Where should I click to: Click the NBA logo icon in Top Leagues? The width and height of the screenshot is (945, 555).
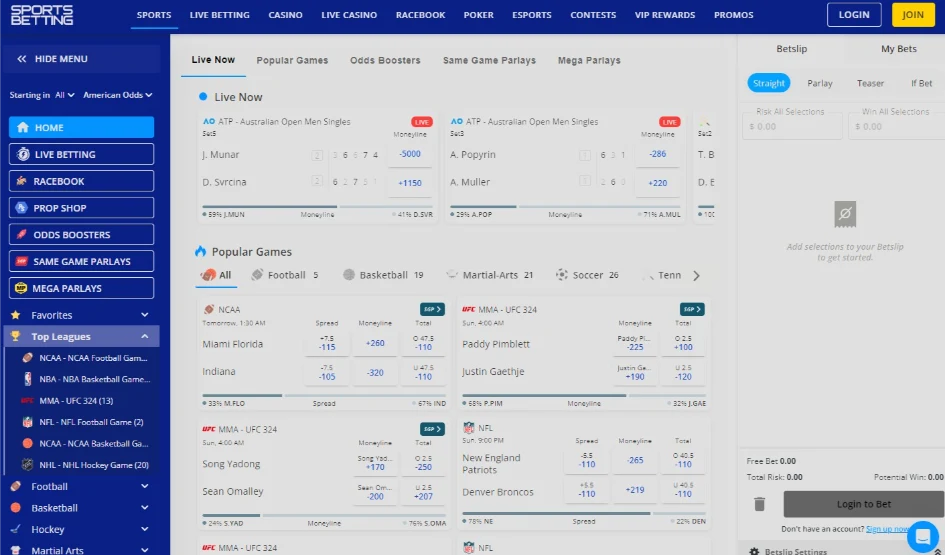click(27, 379)
